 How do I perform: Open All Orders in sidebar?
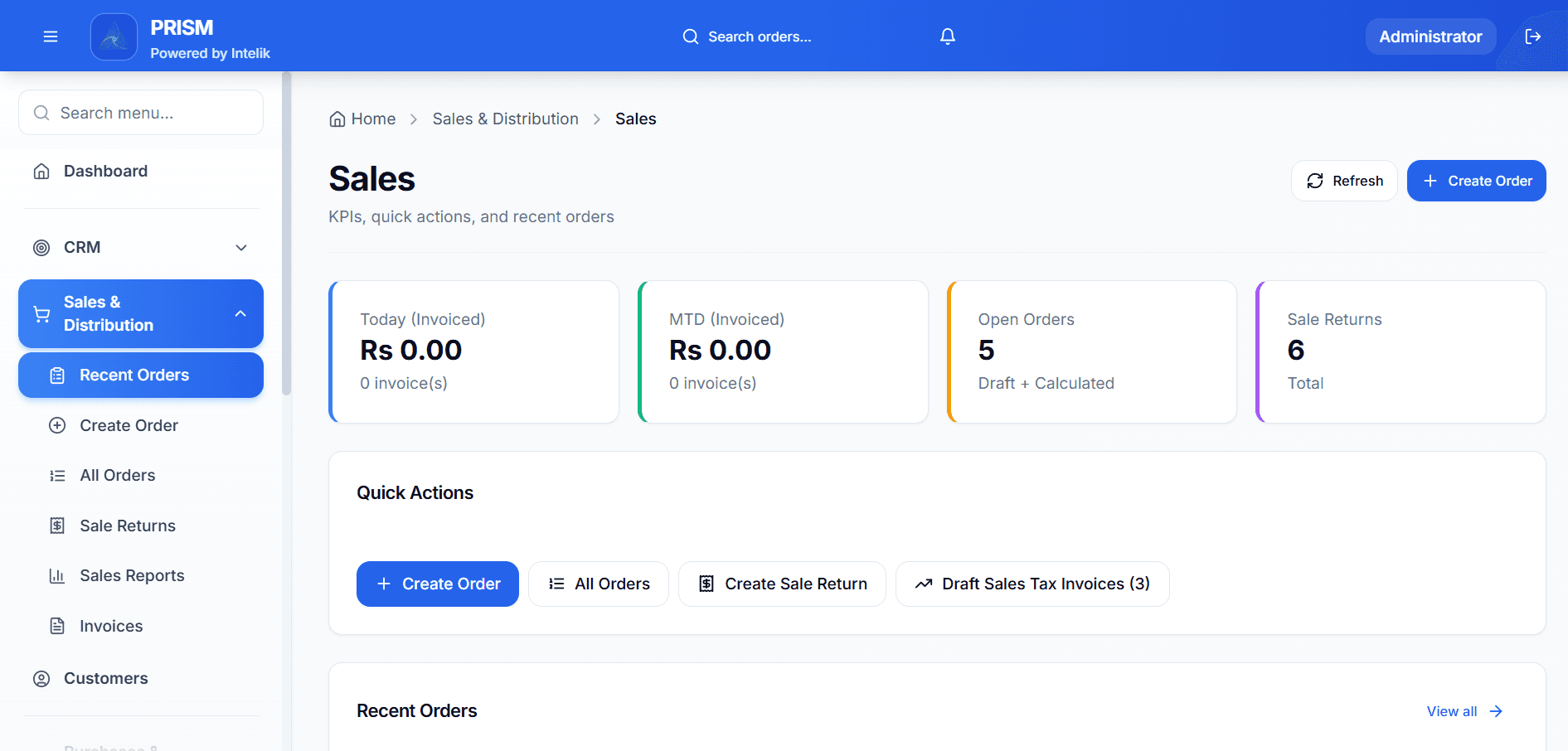tap(117, 475)
